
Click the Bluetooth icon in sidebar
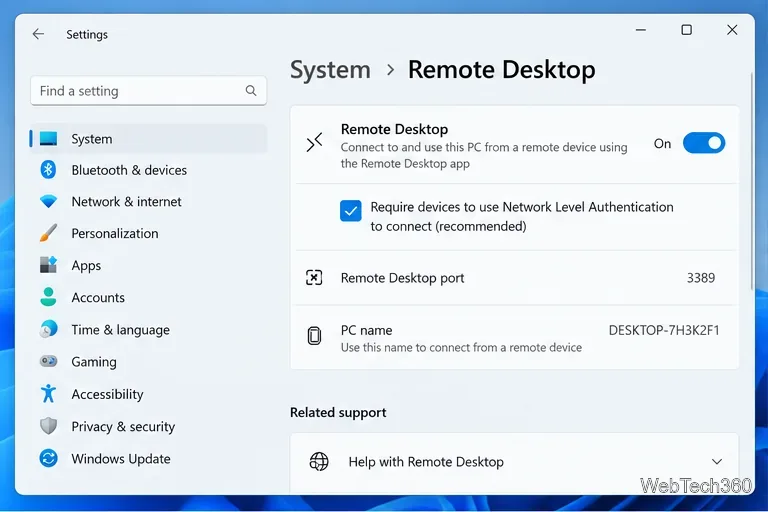pos(48,170)
